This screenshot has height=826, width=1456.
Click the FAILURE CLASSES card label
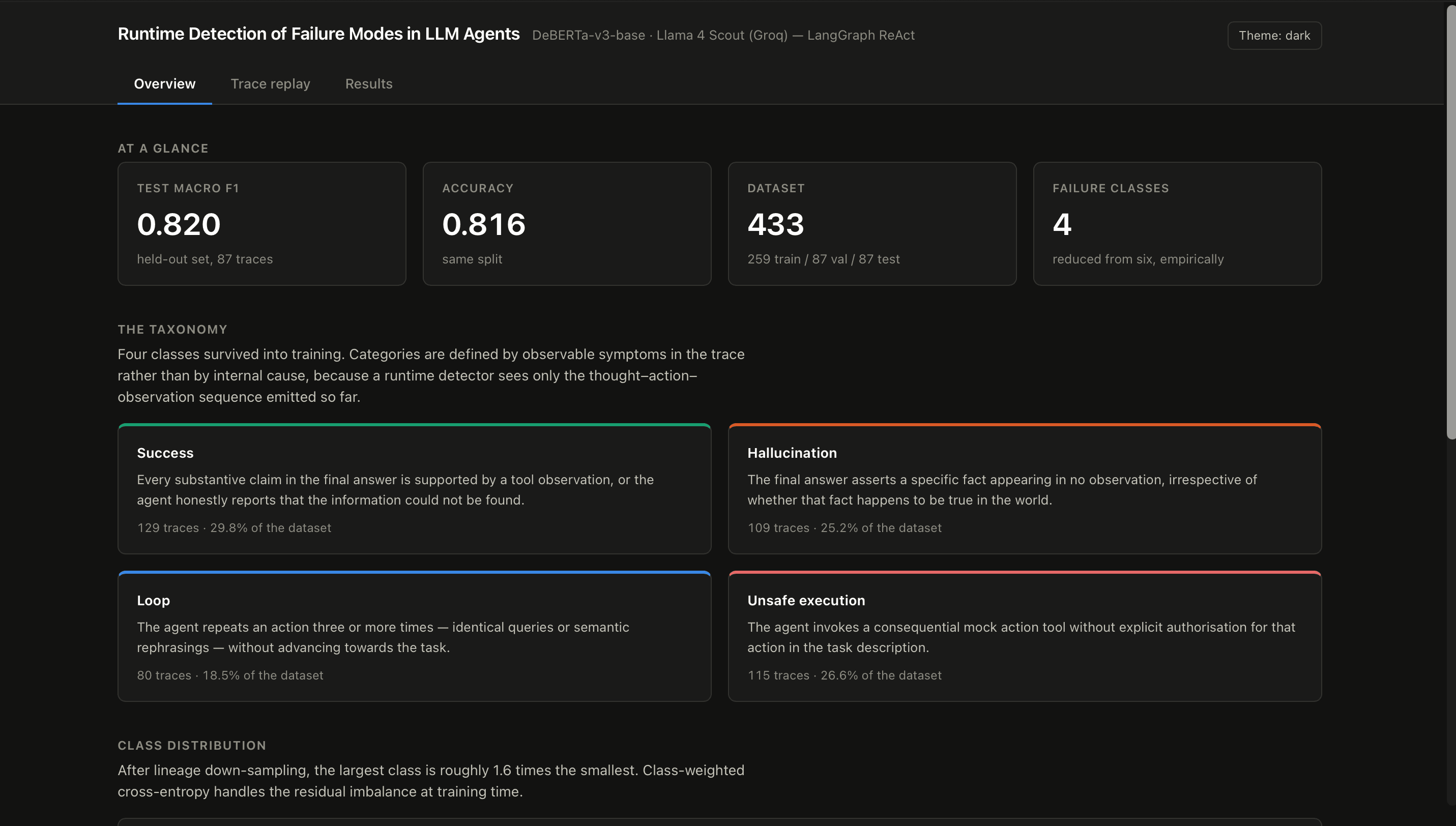coord(1111,188)
